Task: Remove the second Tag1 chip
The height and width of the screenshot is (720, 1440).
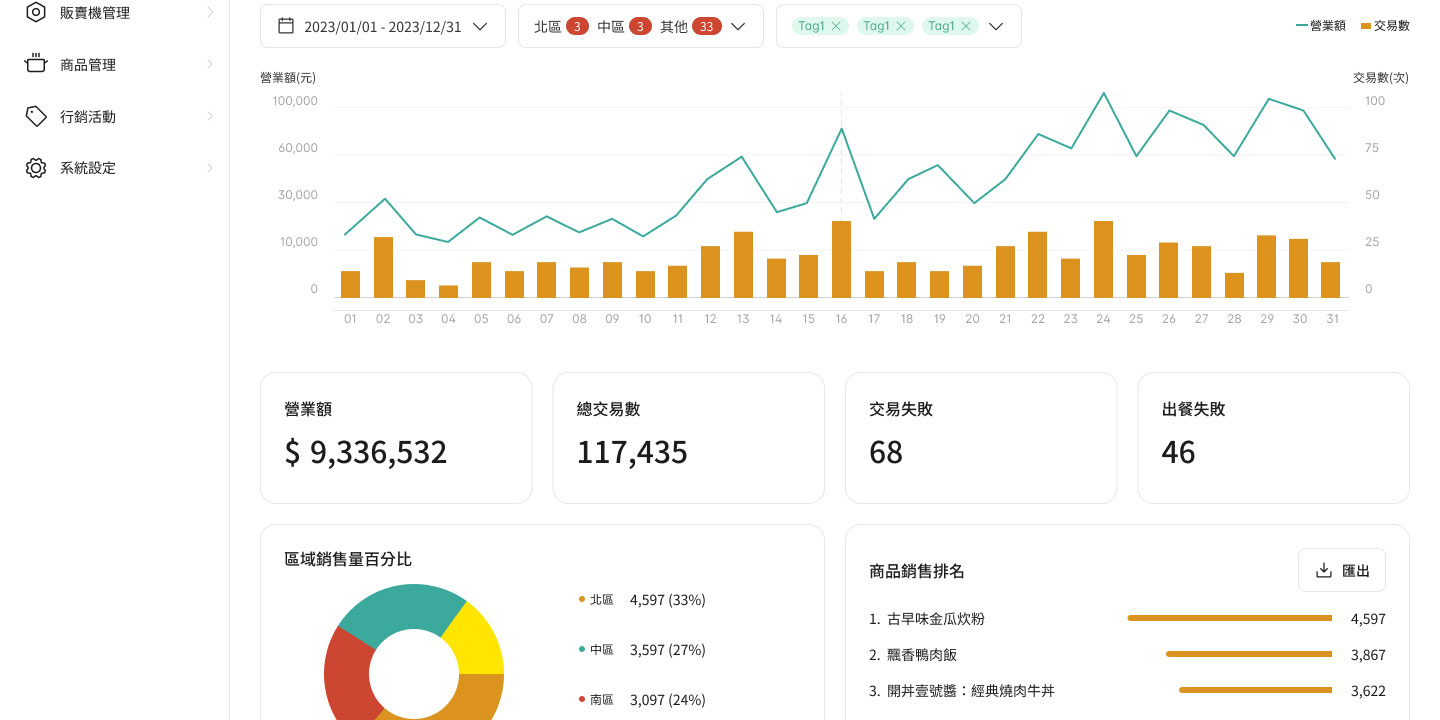Action: point(902,26)
